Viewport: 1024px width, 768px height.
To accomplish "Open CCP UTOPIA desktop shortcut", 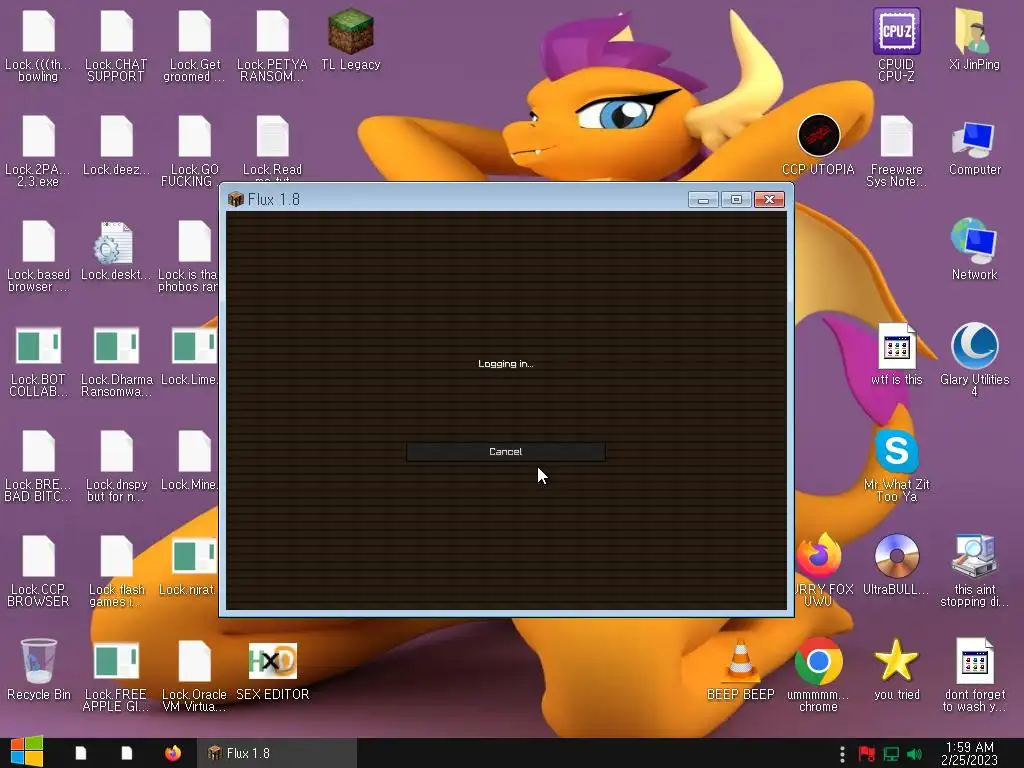I will point(818,145).
